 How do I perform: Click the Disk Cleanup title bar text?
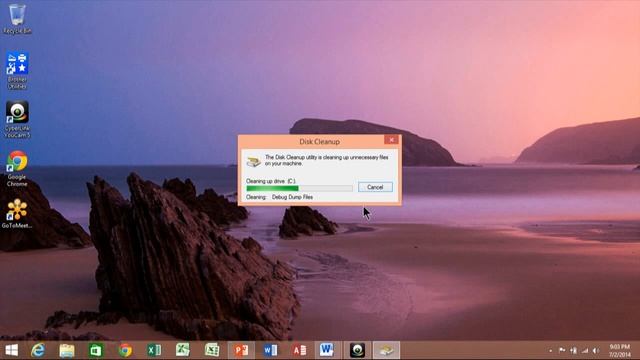[319, 142]
